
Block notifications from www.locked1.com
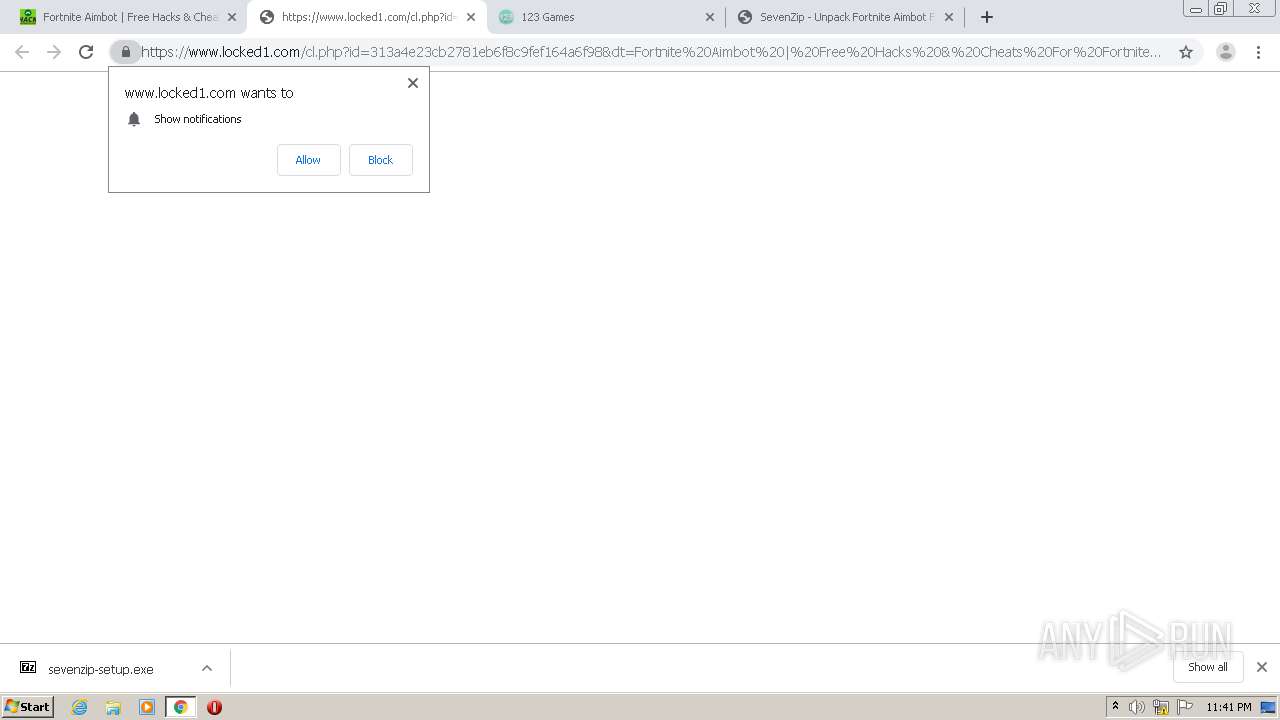[x=380, y=160]
